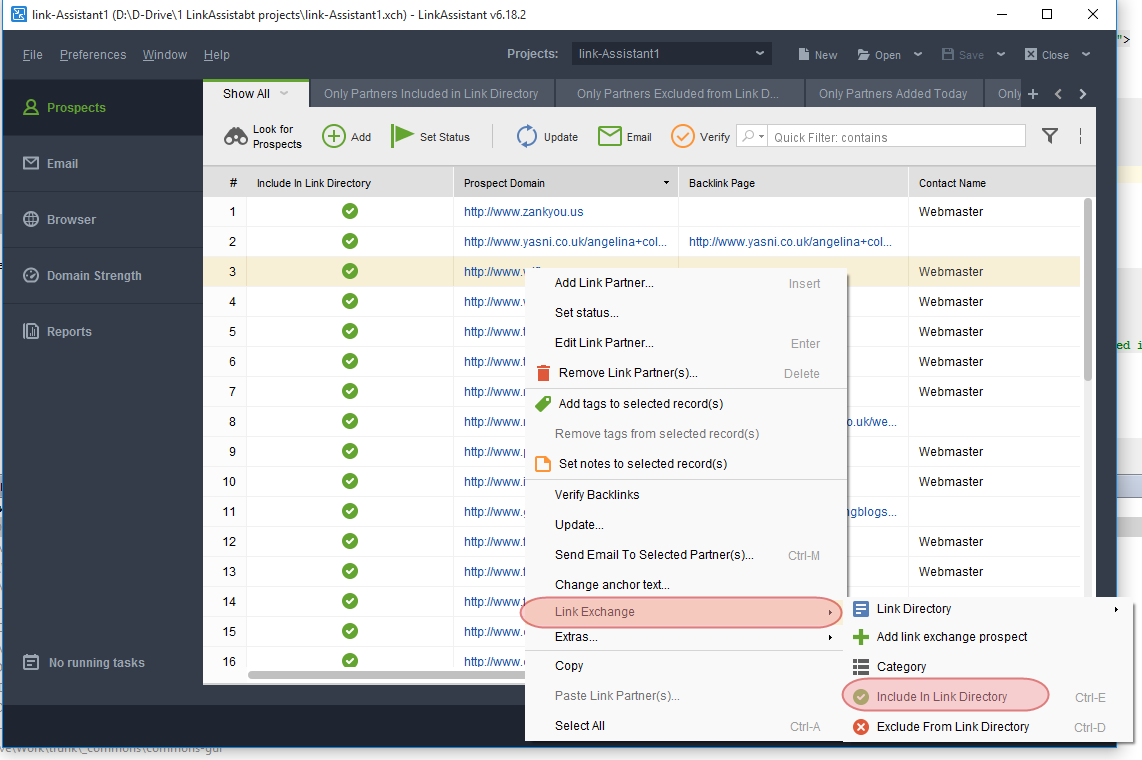
Task: Click the No running tasks indicator
Action: point(84,662)
